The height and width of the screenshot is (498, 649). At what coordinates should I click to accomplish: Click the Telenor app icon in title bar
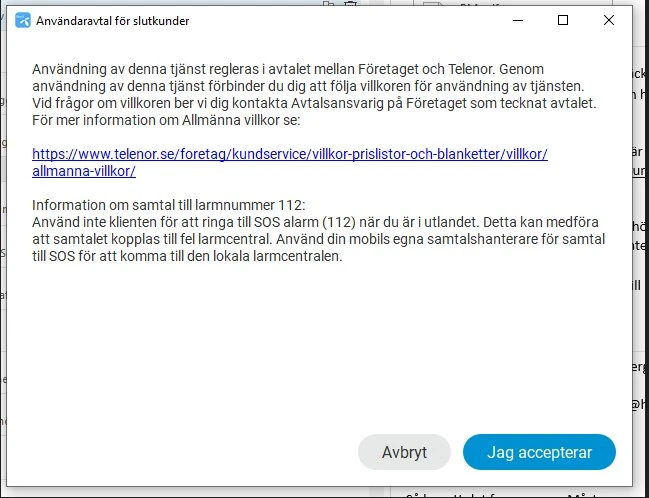pos(22,20)
